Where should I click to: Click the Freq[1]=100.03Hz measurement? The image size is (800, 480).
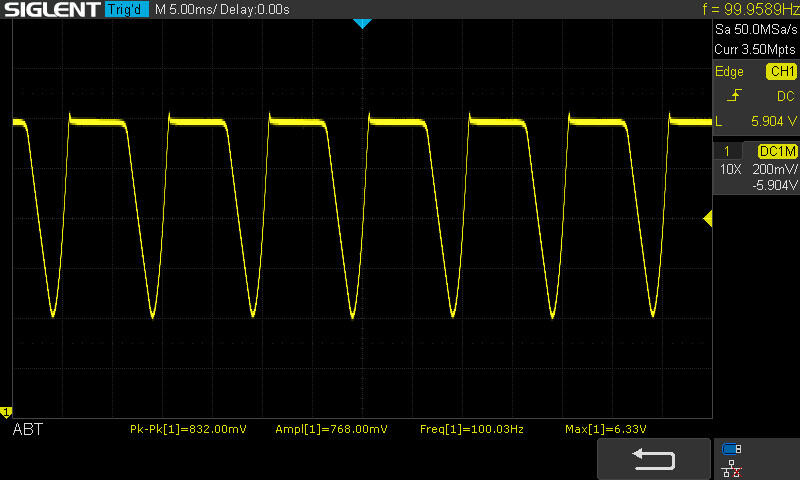472,429
